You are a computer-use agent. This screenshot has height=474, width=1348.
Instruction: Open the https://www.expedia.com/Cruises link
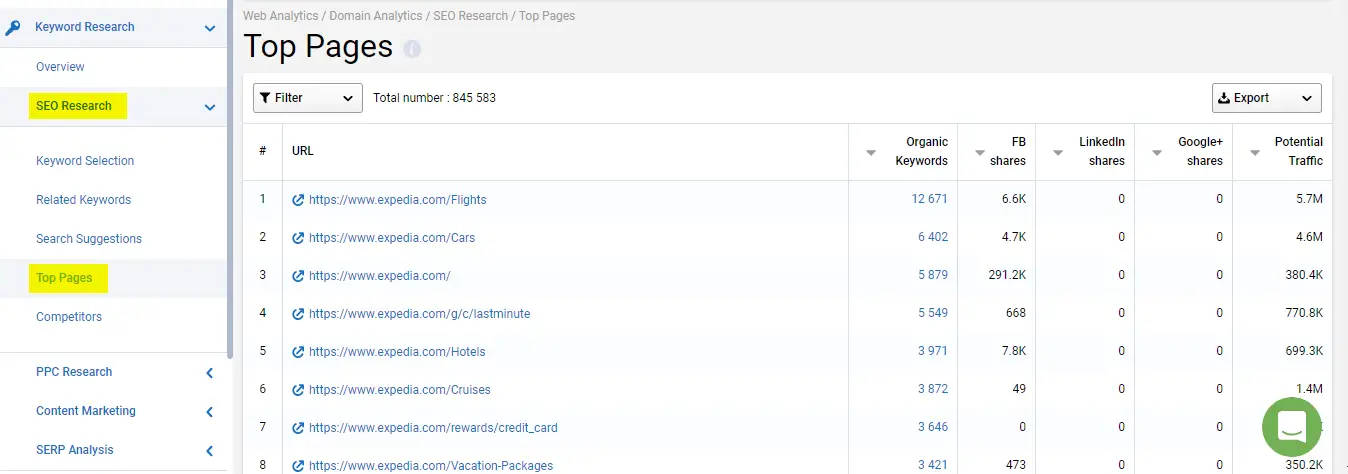(x=400, y=390)
